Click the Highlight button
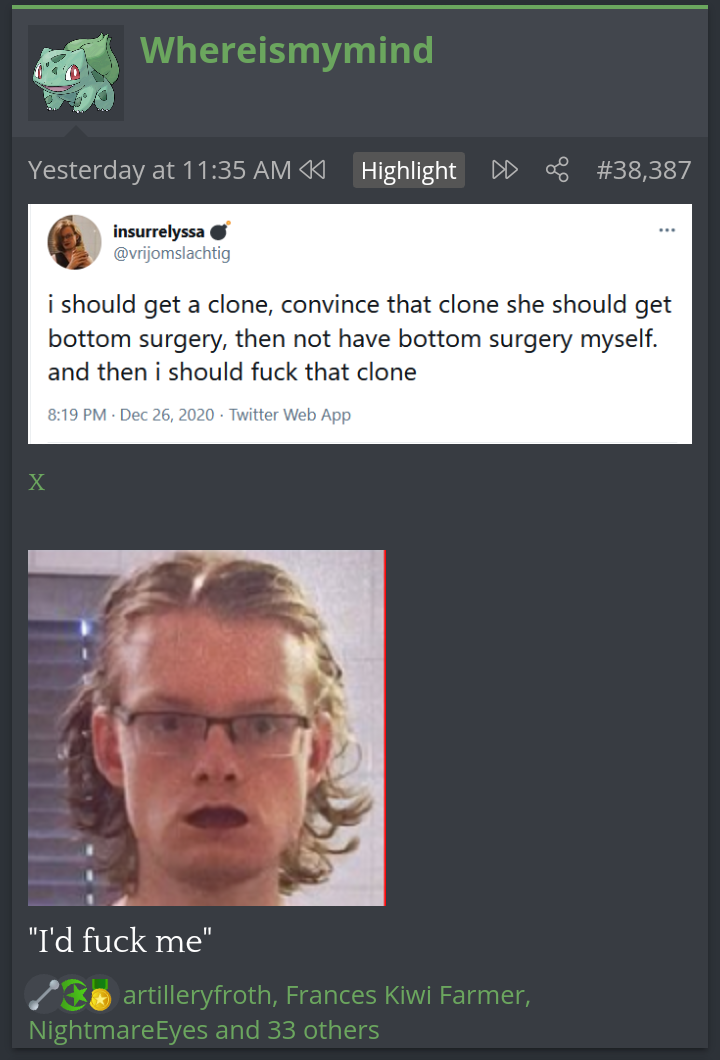The image size is (720, 1060). pos(408,170)
